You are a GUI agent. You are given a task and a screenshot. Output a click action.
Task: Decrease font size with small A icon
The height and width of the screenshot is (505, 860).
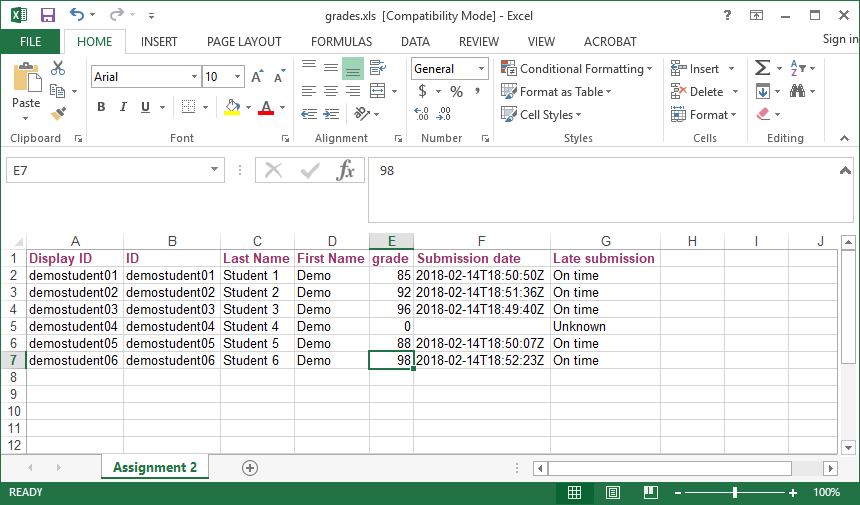tap(280, 77)
